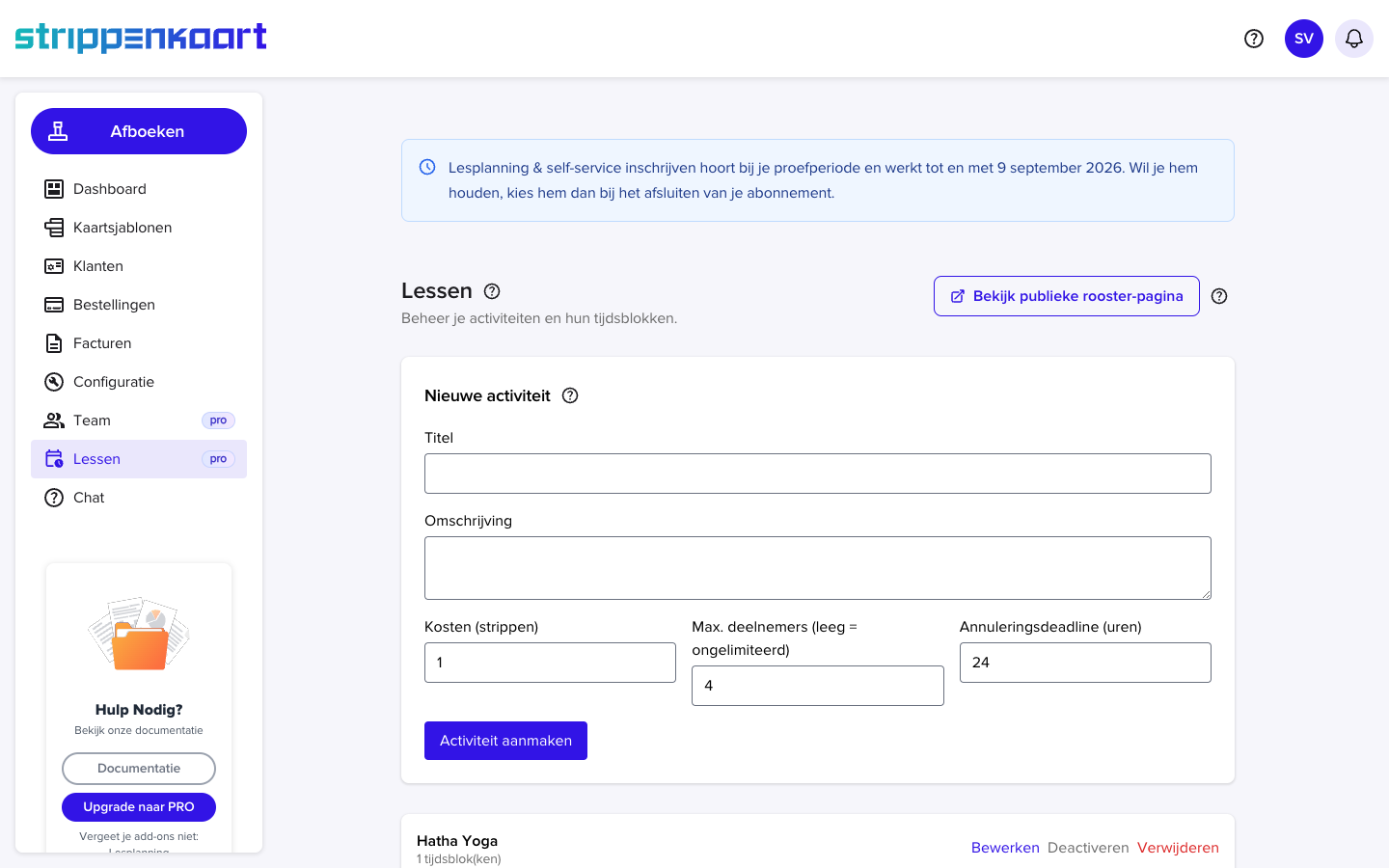Click the Kaartsjablonen sidebar icon
The height and width of the screenshot is (868, 1389).
(54, 228)
